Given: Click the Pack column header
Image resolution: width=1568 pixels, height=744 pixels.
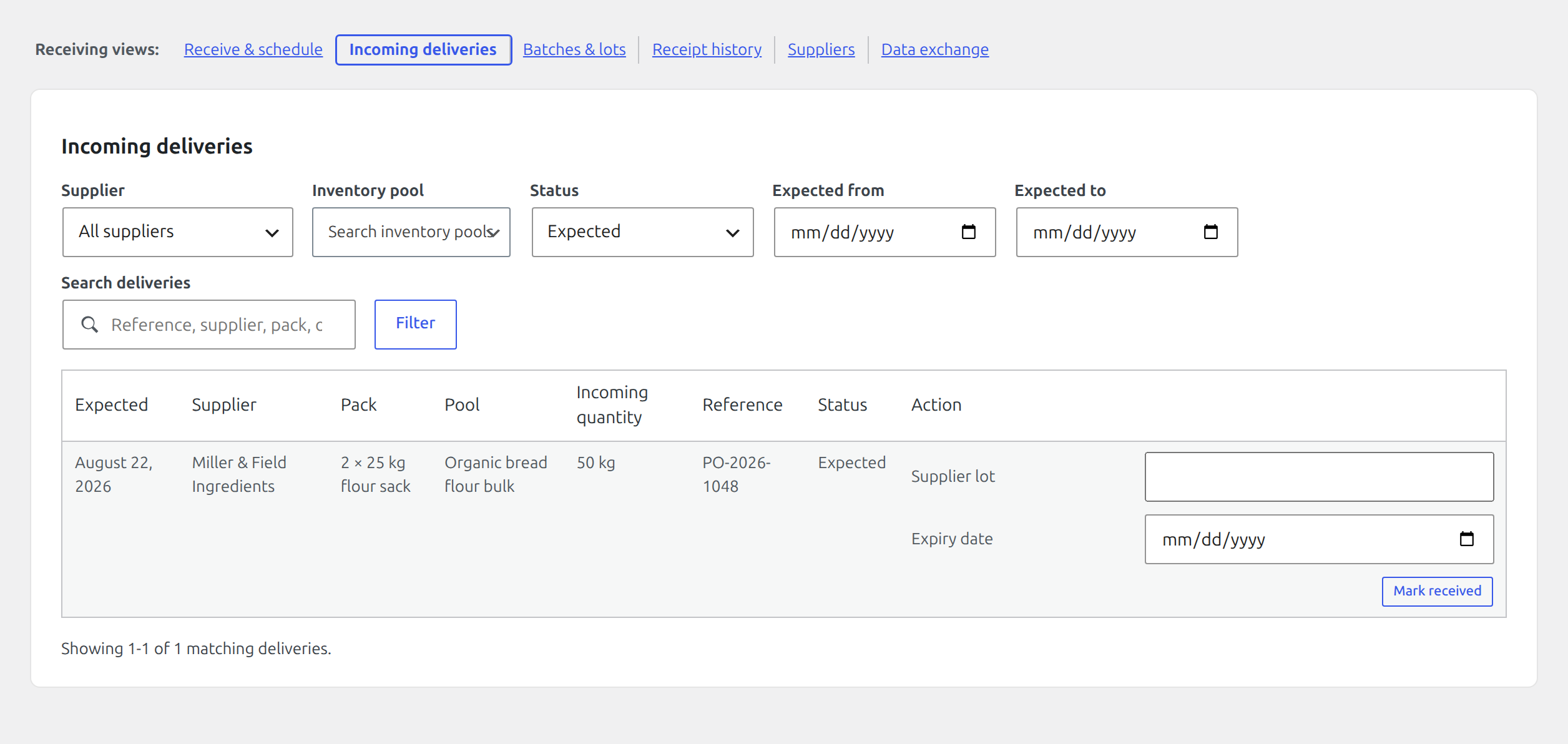Looking at the screenshot, I should pyautogui.click(x=358, y=404).
